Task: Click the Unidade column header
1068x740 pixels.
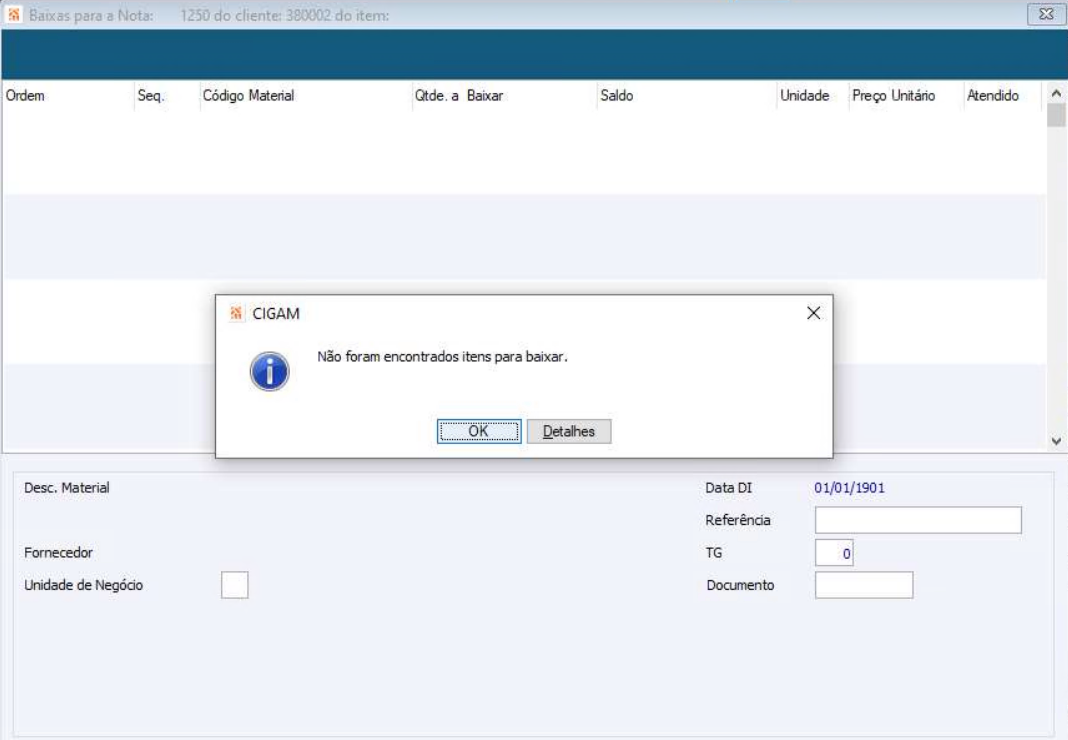Action: [813, 95]
